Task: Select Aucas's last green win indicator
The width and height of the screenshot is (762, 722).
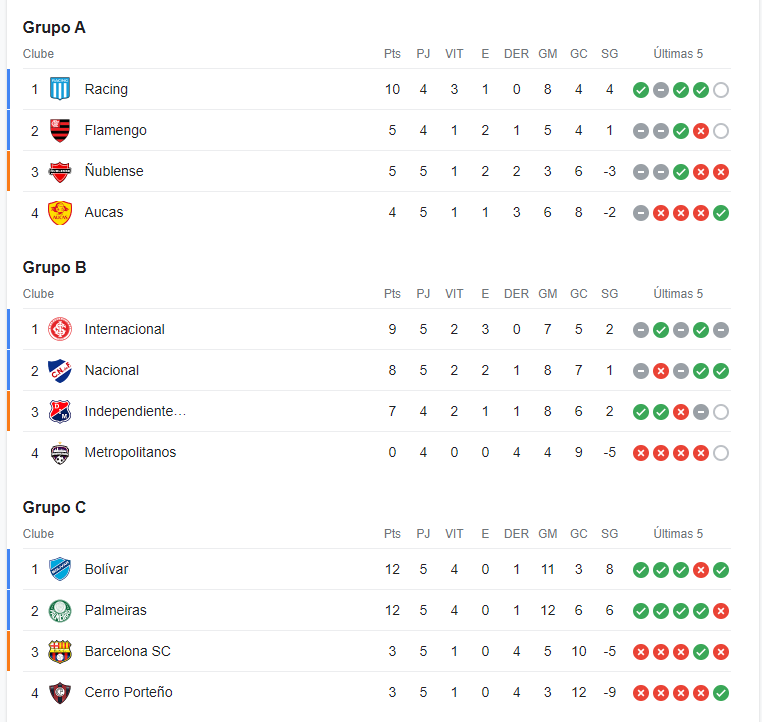Action: pyautogui.click(x=721, y=213)
